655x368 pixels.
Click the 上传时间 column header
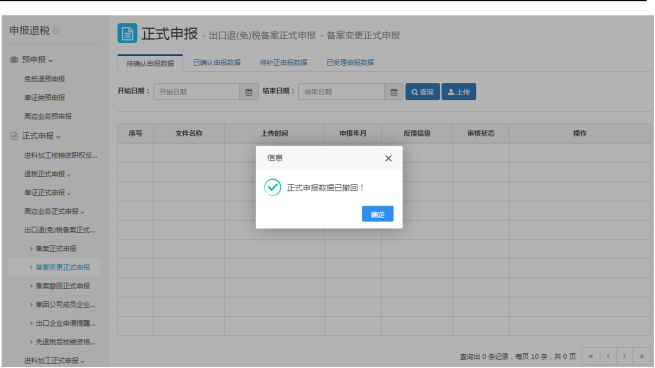274,133
